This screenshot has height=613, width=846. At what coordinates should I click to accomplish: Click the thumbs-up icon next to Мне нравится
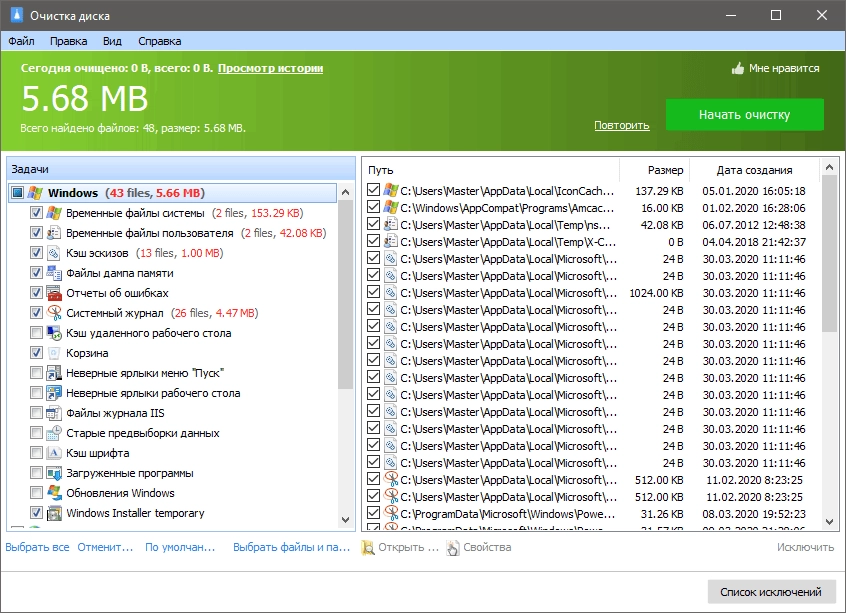click(738, 69)
